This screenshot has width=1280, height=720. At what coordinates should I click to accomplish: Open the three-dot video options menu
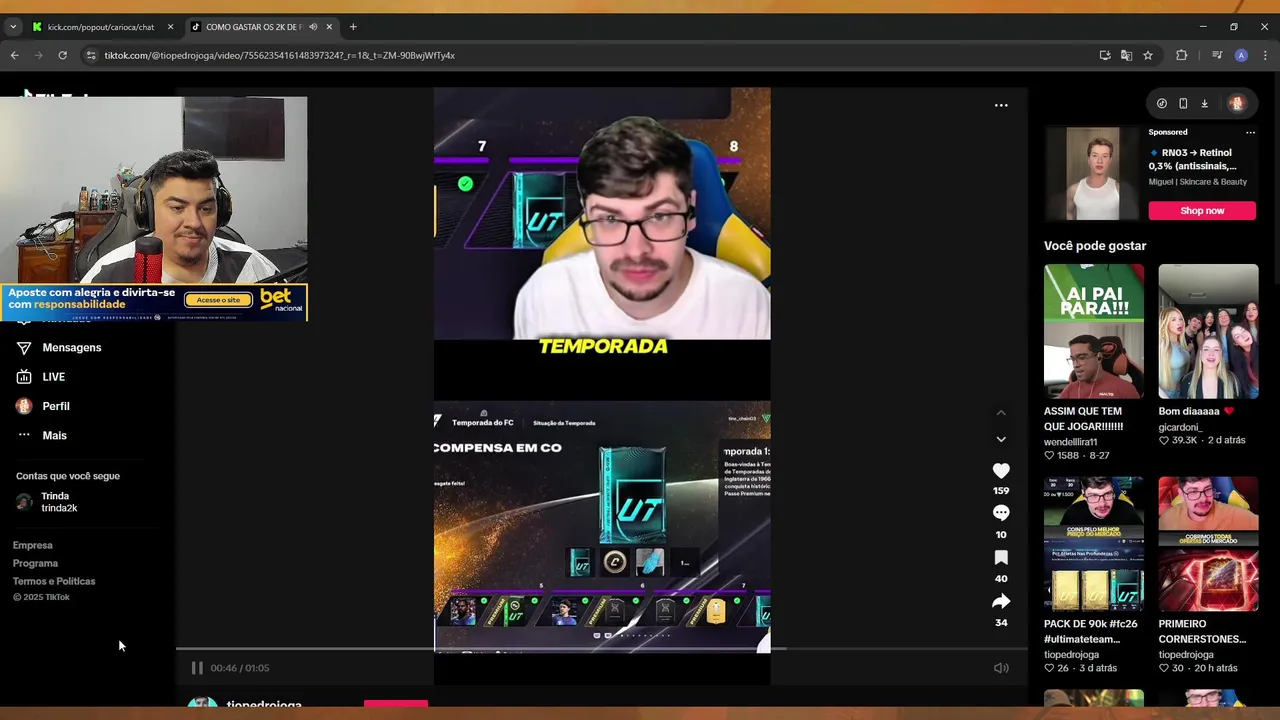pos(1001,105)
